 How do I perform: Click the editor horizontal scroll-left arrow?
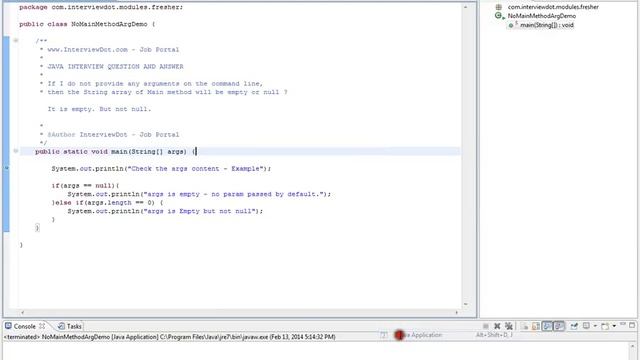[22, 313]
